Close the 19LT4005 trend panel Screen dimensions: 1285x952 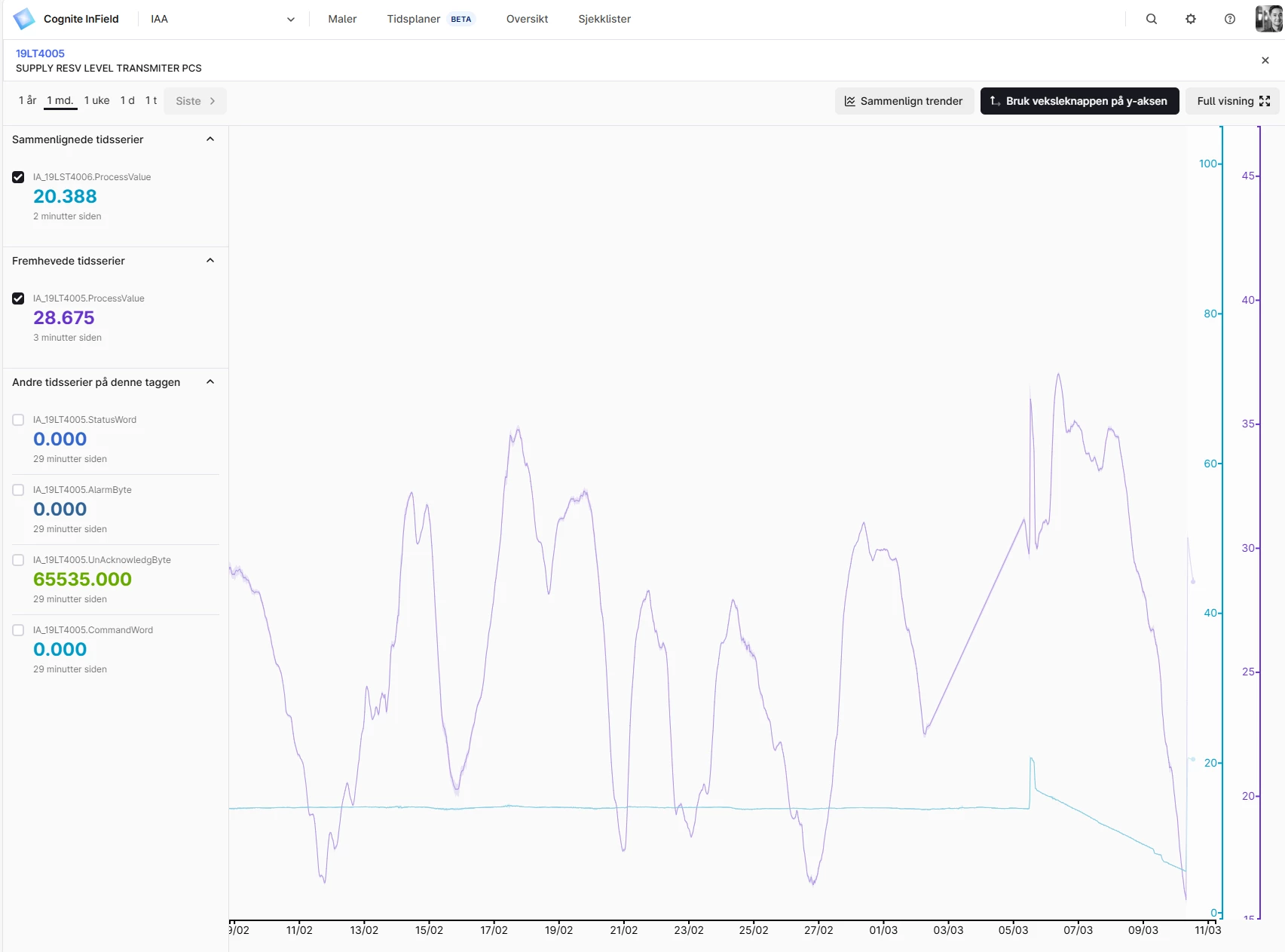coord(1265,60)
